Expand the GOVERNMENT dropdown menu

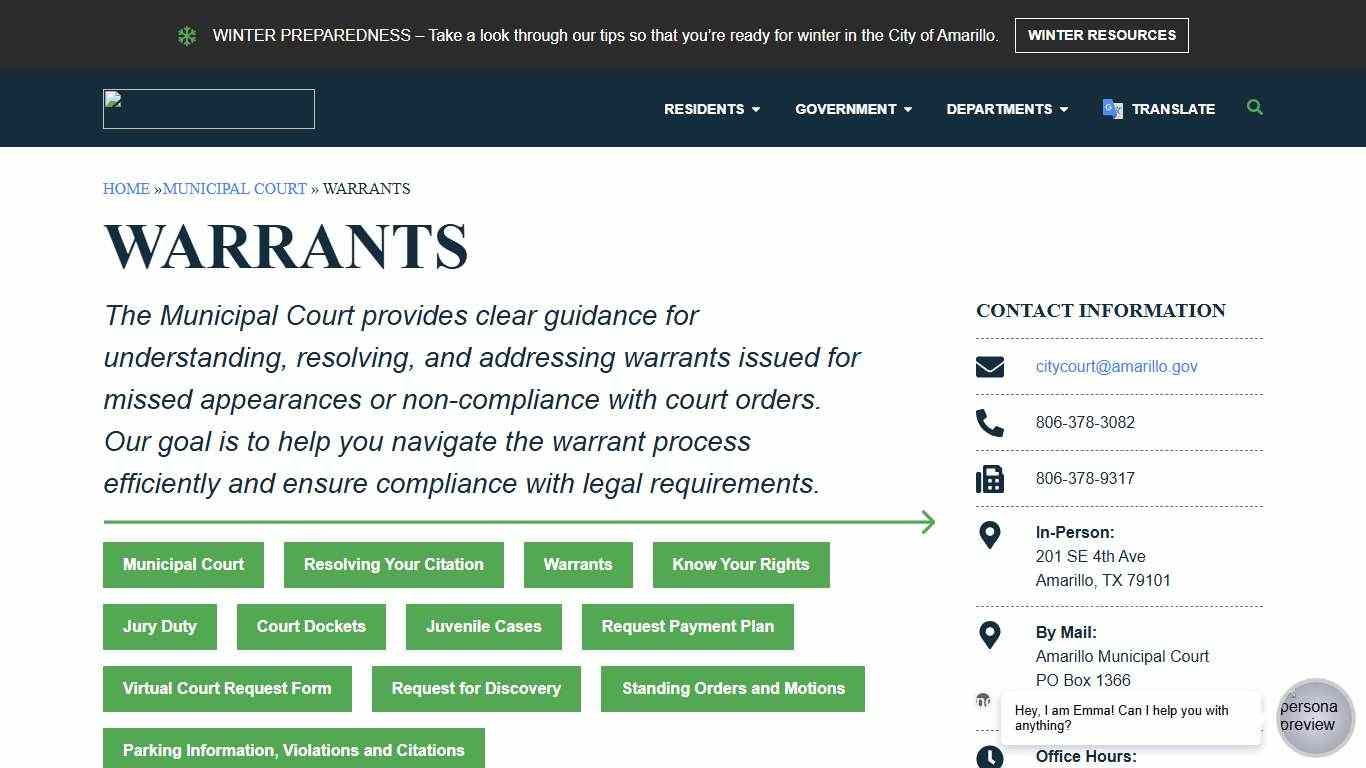click(x=853, y=109)
